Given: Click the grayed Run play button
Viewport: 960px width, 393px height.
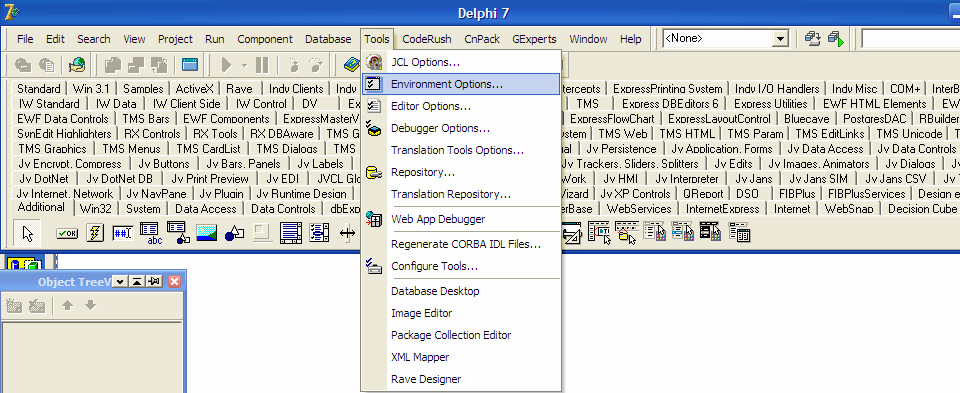Looking at the screenshot, I should (227, 65).
